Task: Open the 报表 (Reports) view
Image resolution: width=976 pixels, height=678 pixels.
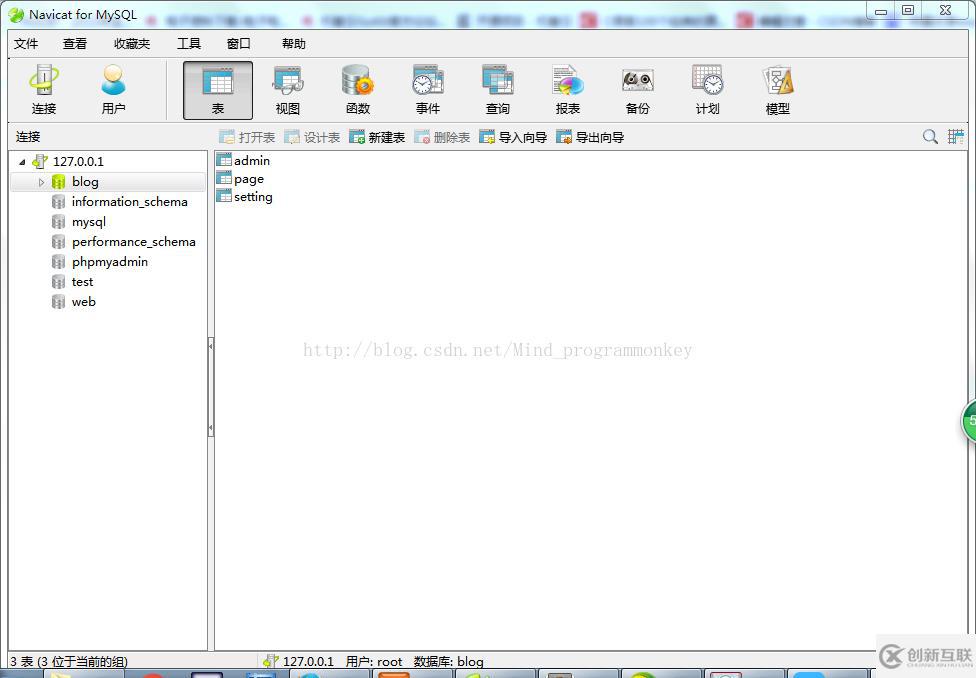Action: pos(567,88)
